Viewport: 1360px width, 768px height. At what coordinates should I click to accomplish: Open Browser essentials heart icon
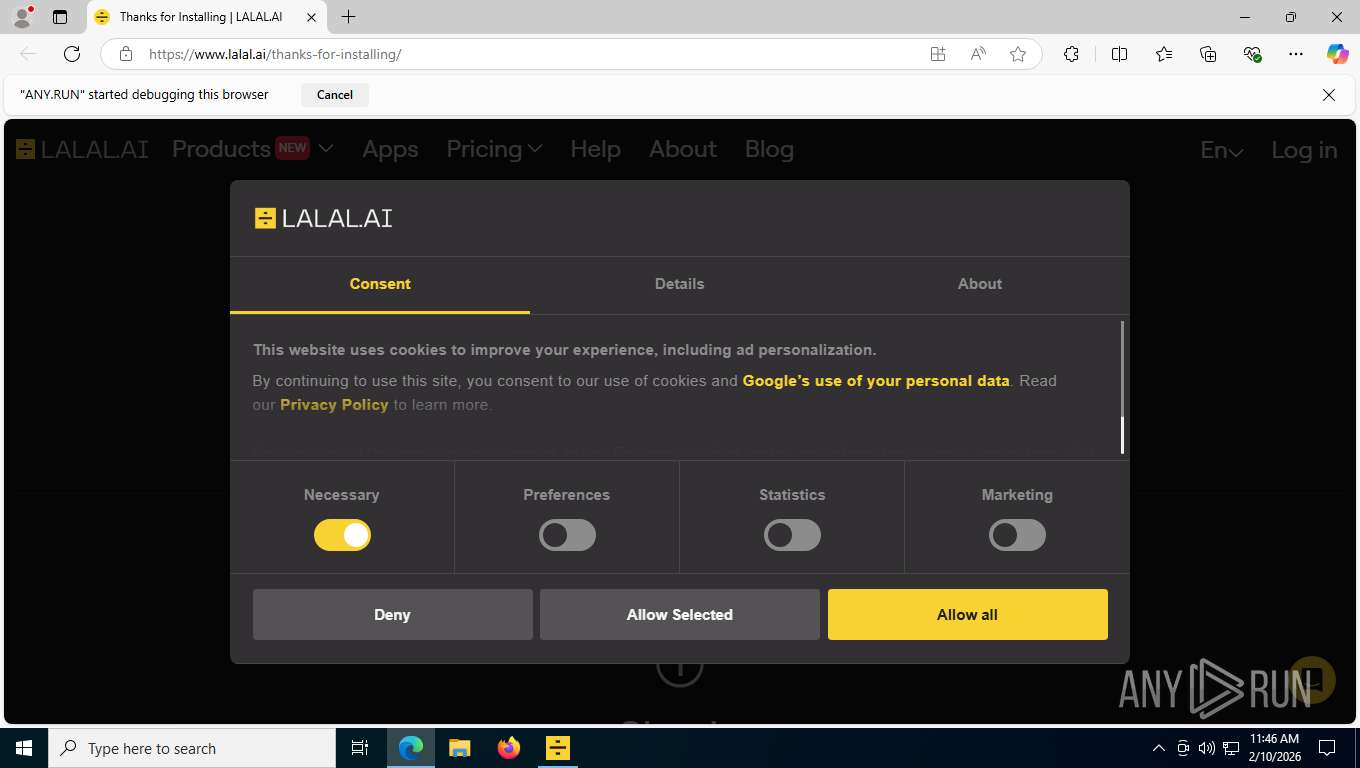(1252, 54)
